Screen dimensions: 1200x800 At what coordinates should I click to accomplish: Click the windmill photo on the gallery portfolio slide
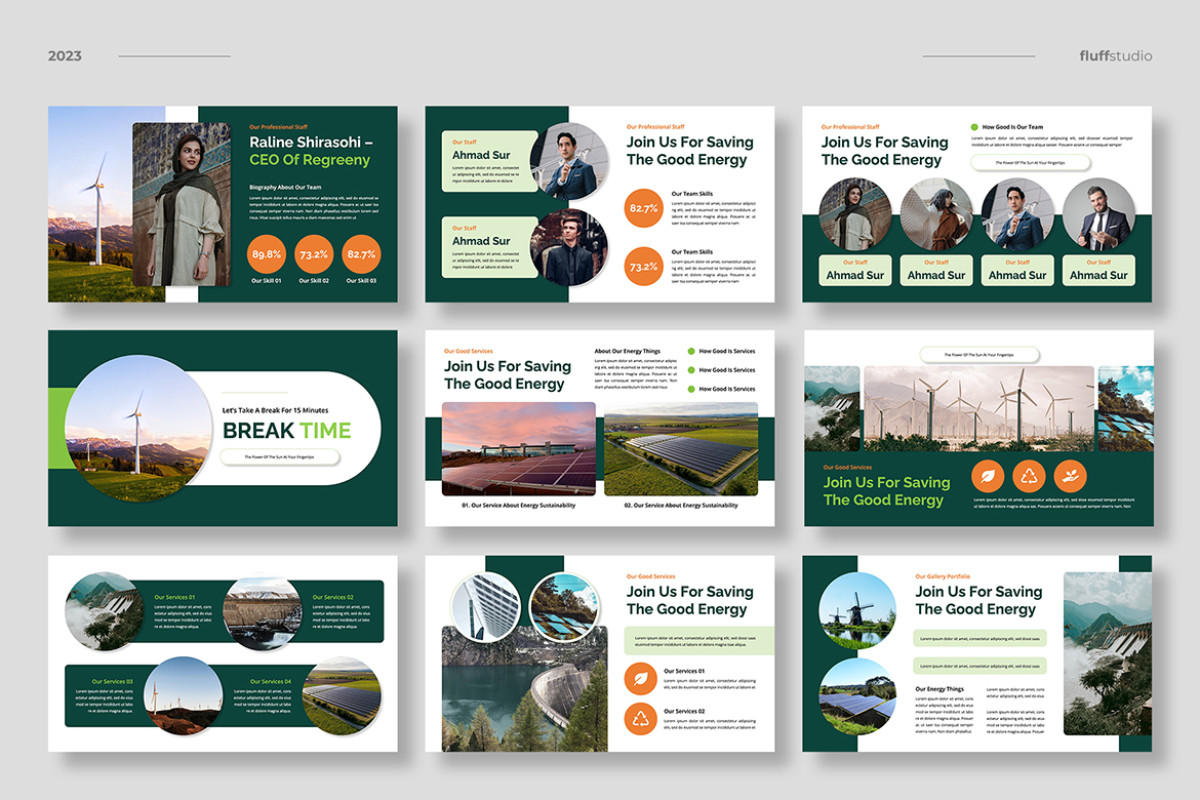854,611
